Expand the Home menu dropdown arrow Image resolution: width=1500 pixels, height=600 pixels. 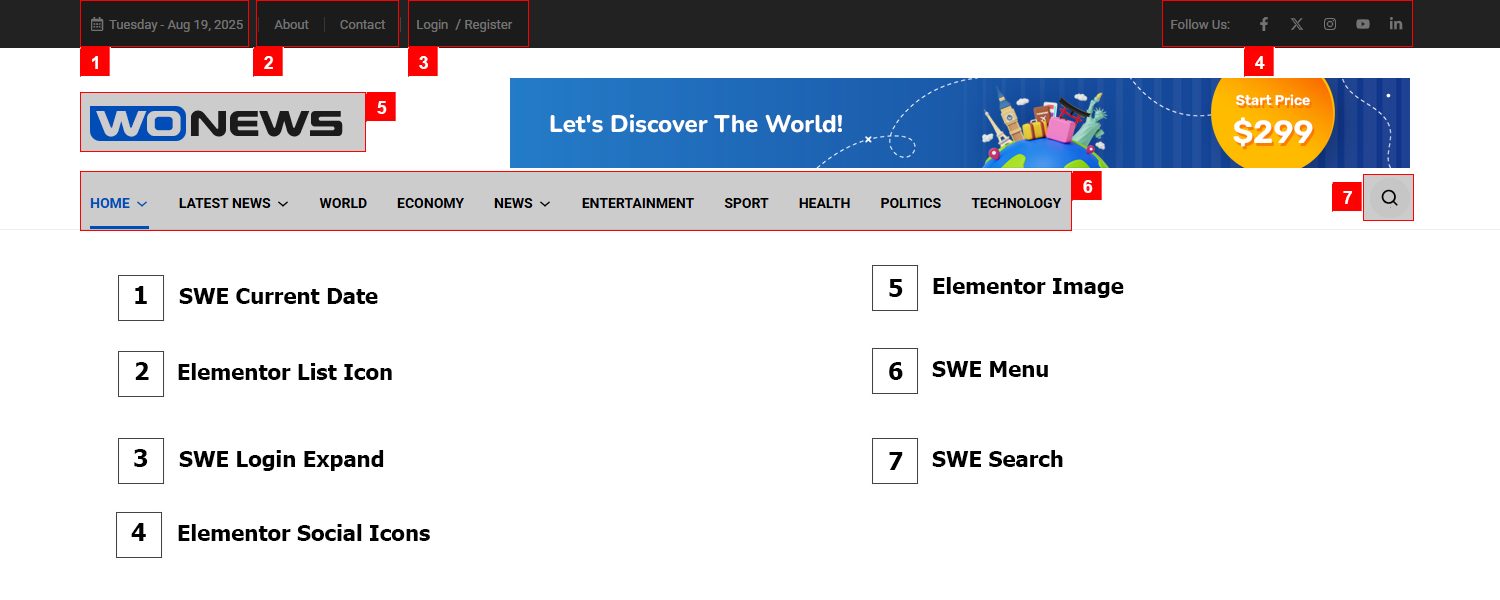[142, 204]
